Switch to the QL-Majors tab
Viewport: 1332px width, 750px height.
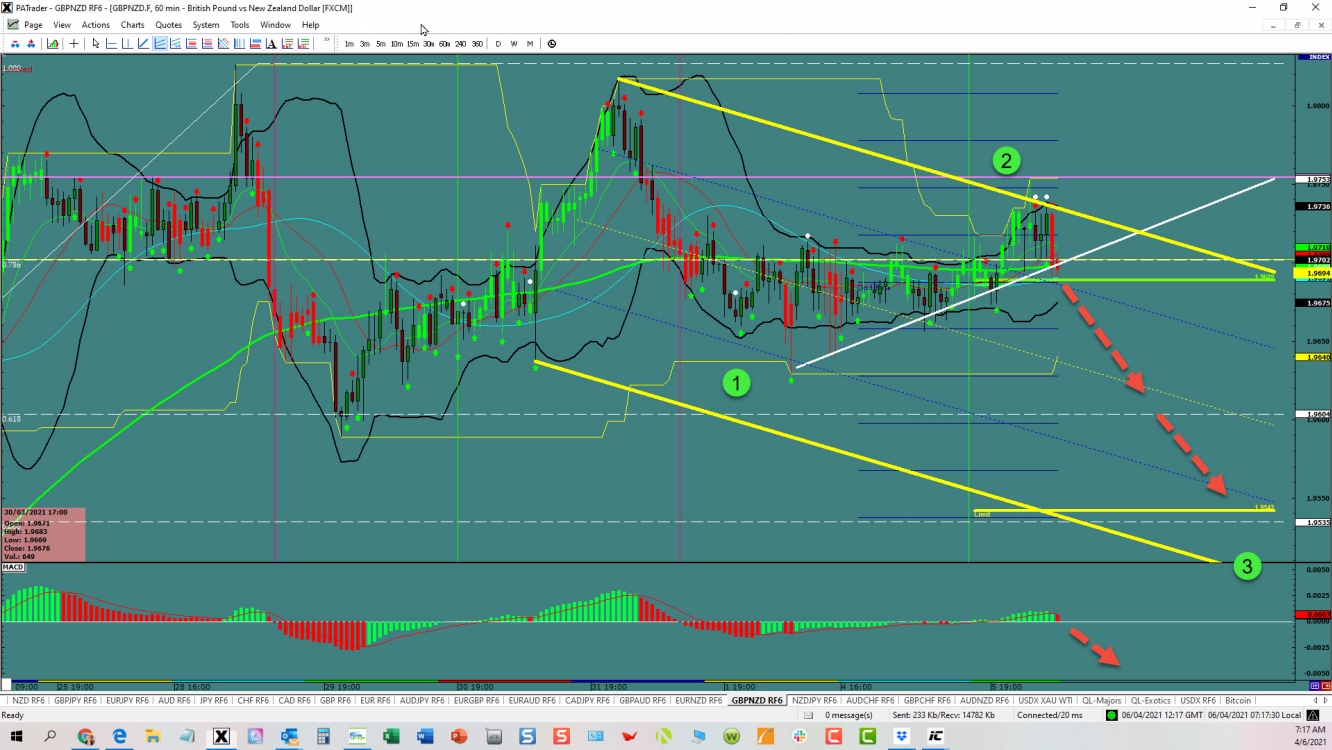(x=1101, y=701)
